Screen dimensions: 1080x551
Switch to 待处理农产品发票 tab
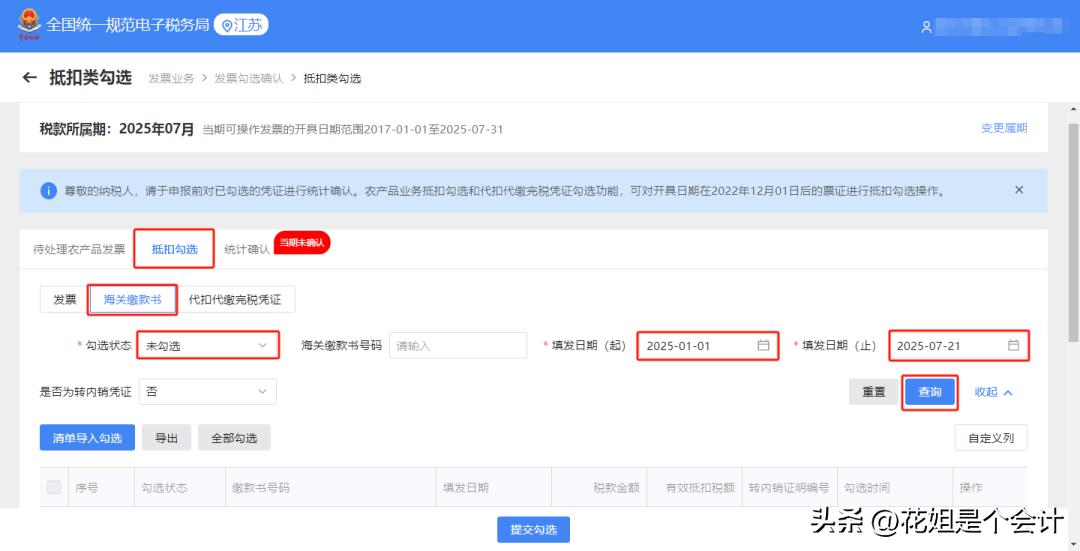79,249
